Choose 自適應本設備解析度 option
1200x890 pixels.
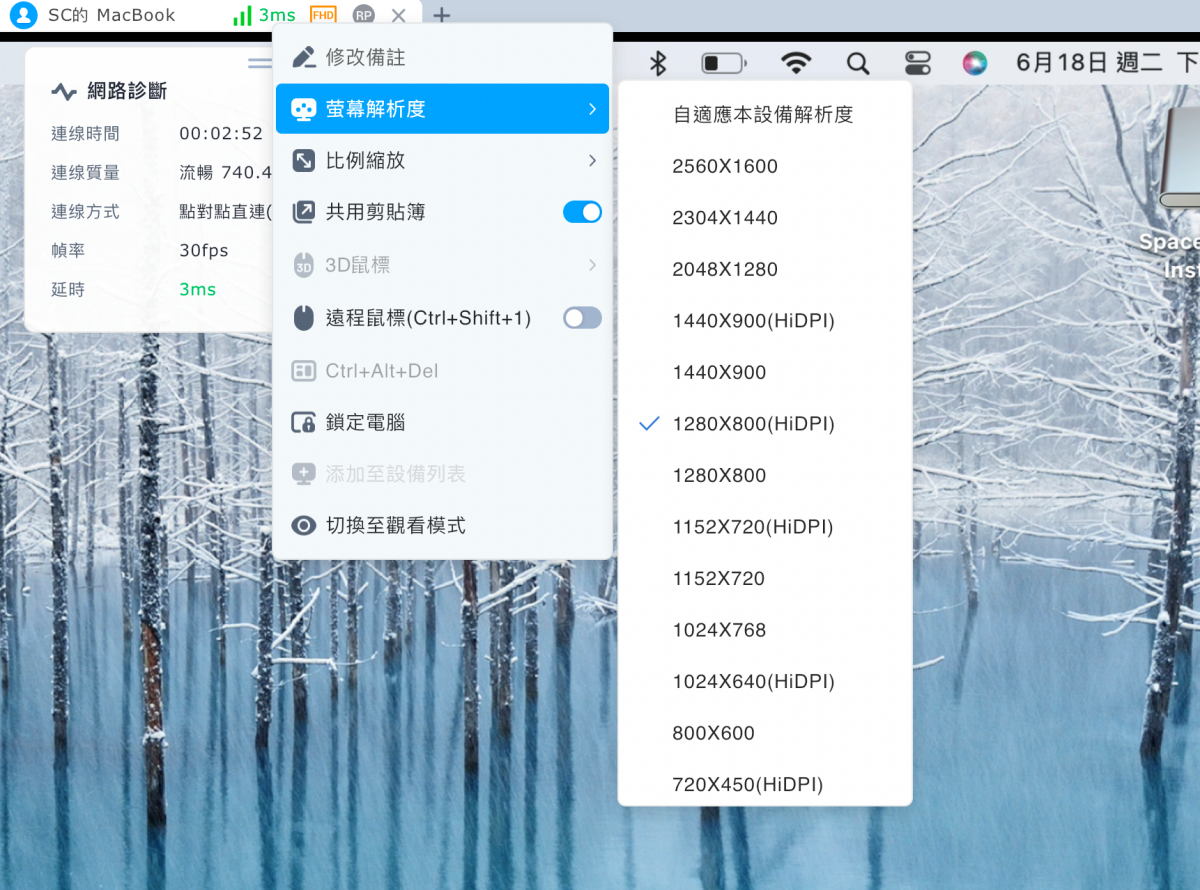click(765, 114)
